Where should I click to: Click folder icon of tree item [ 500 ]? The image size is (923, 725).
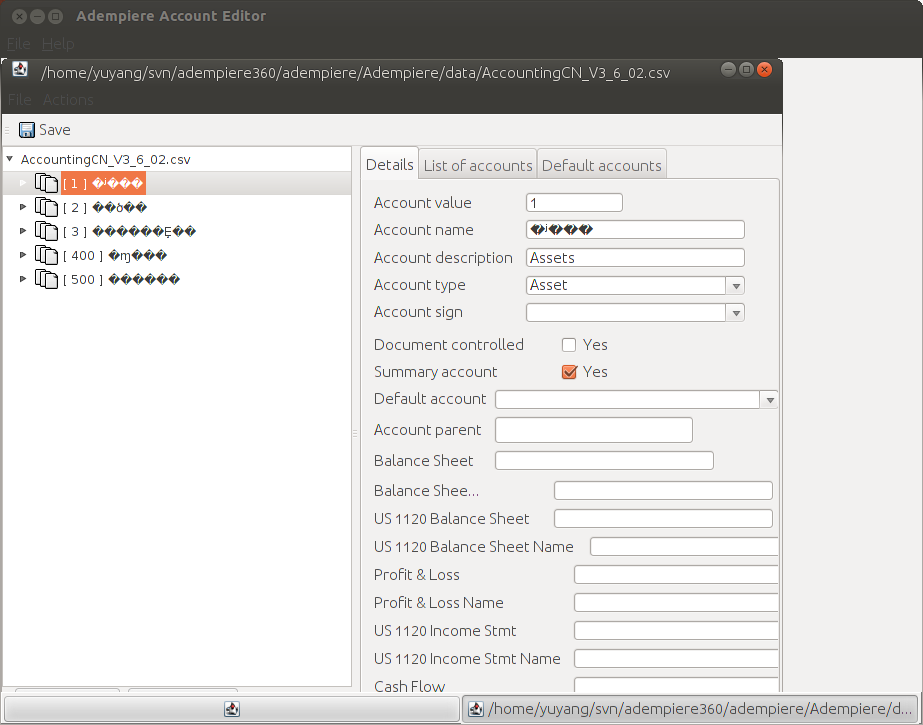(x=47, y=279)
